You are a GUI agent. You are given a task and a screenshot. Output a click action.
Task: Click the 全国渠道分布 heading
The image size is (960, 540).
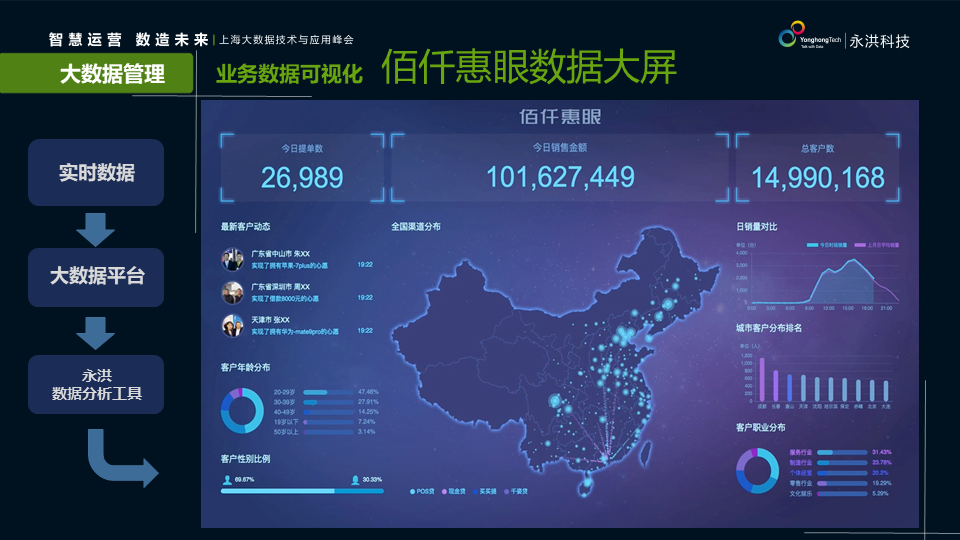pyautogui.click(x=416, y=227)
